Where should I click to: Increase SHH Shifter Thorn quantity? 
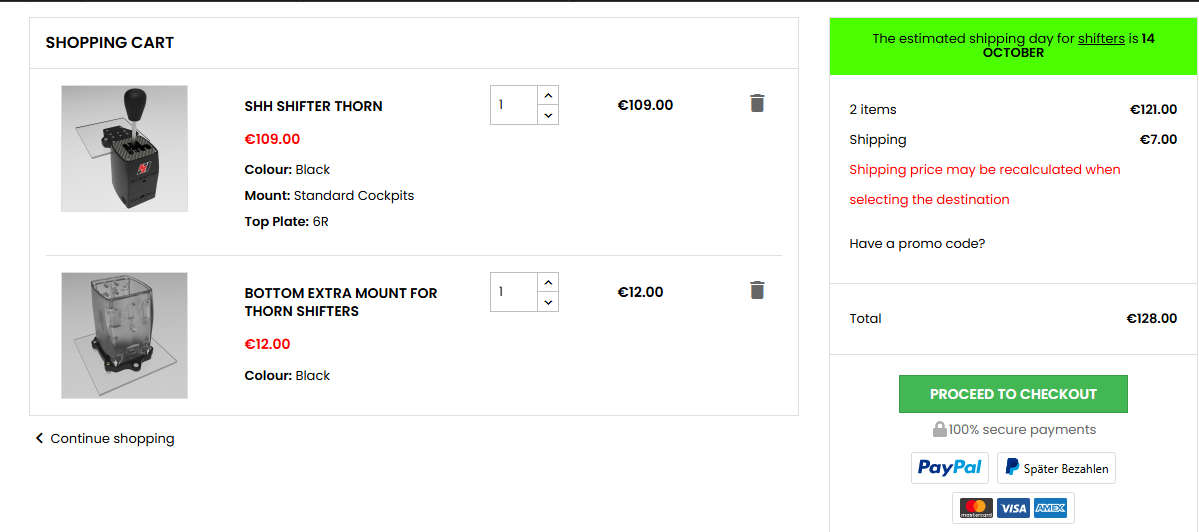point(547,95)
